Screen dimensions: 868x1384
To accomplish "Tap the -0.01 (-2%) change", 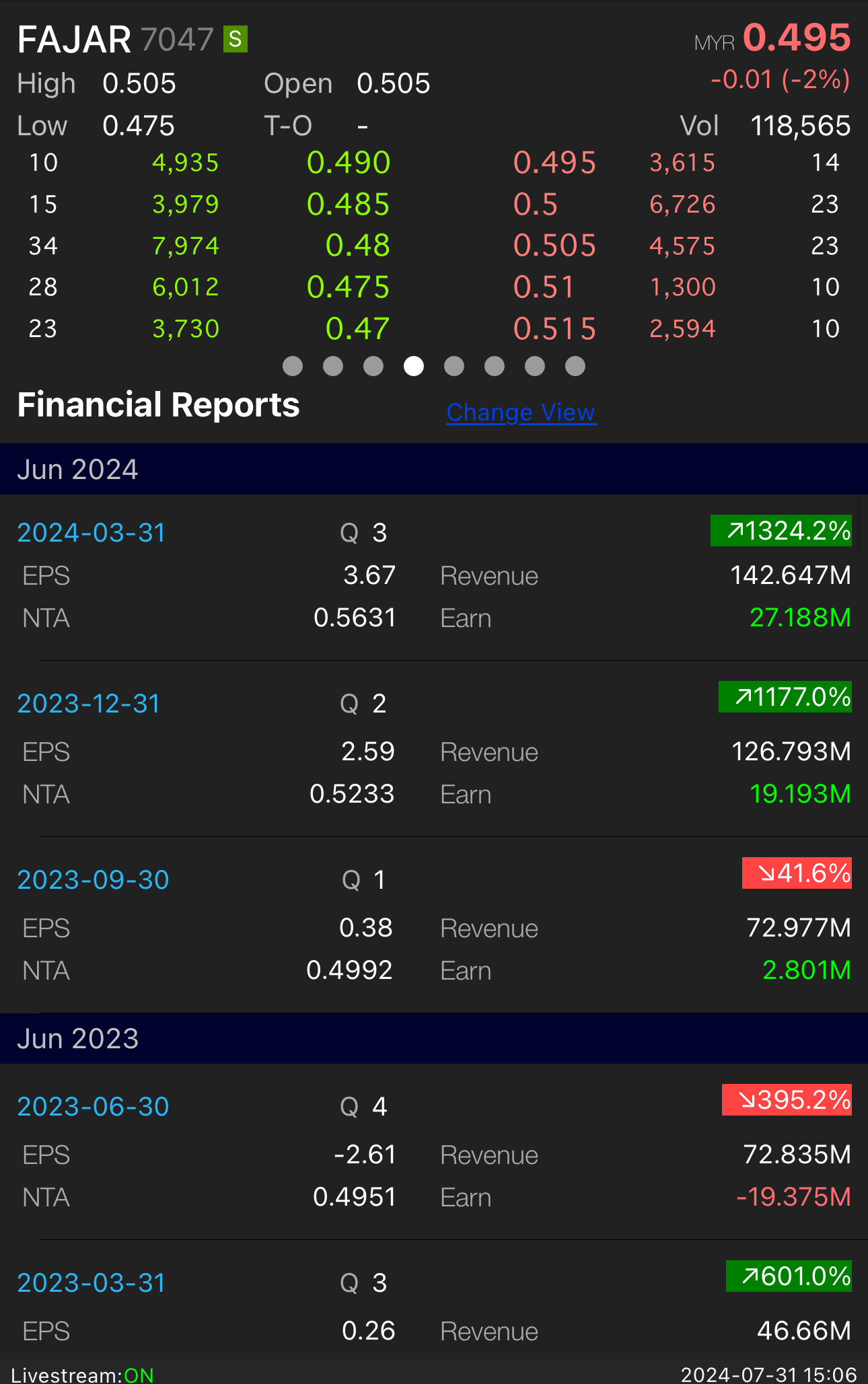I will 781,80.
